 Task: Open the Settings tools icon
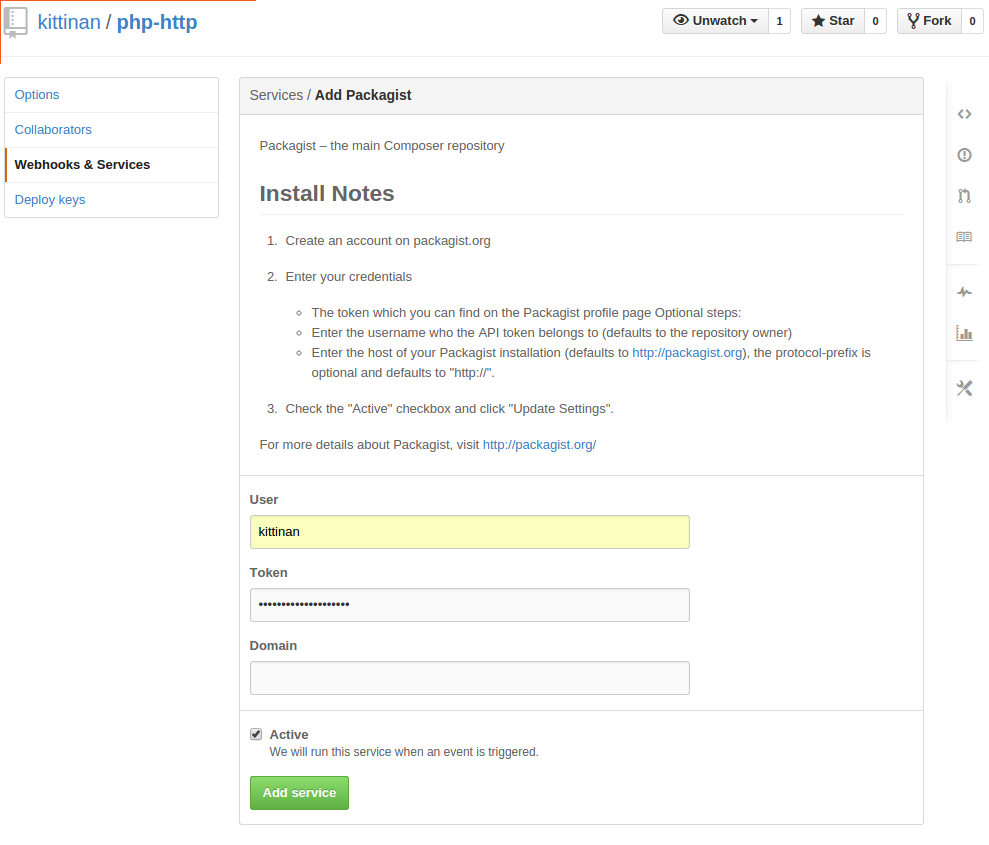964,388
